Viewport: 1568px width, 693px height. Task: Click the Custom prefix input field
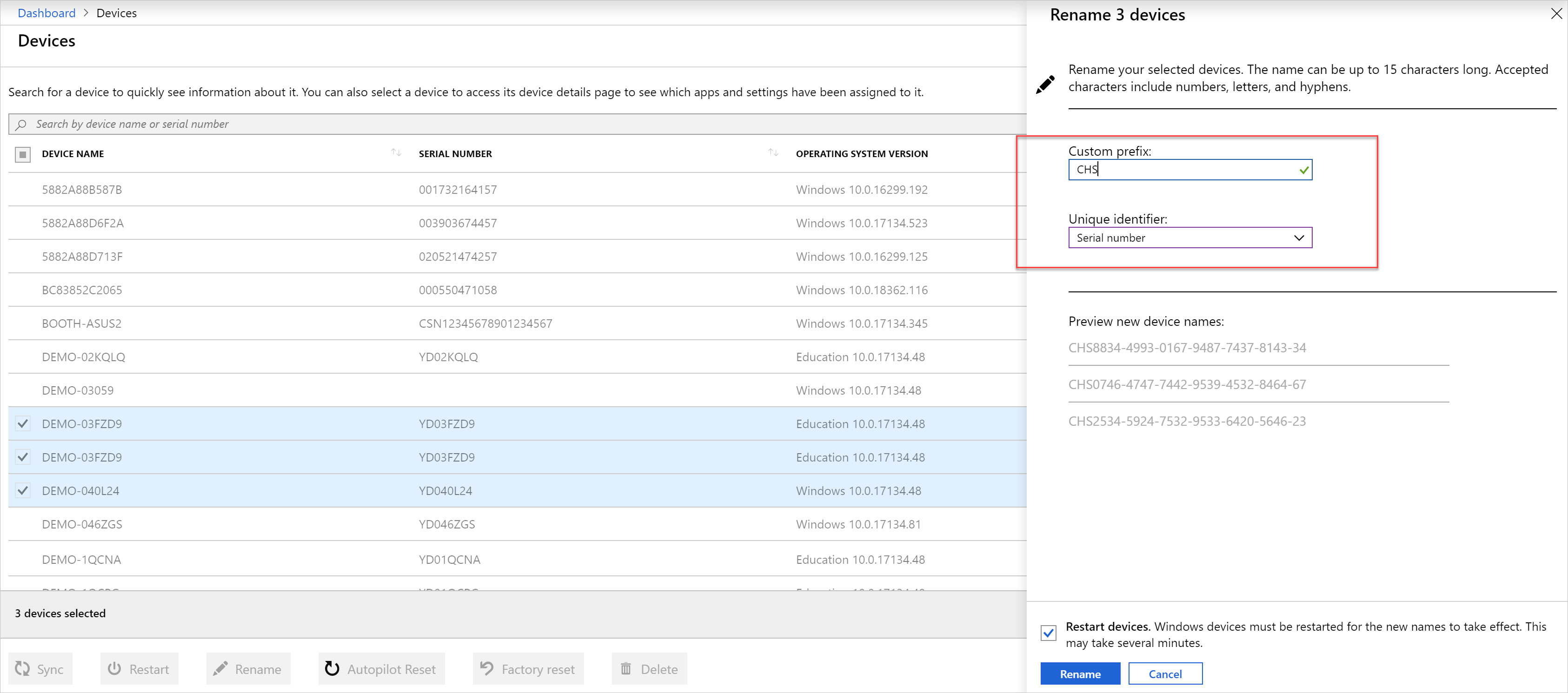(1190, 170)
